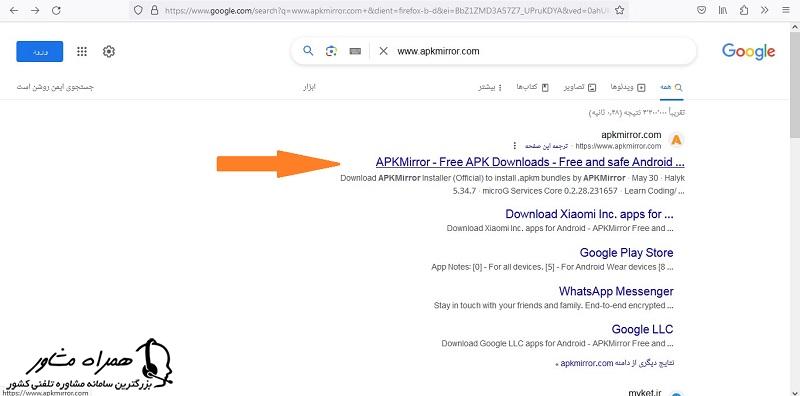This screenshot has width=800, height=396.
Task: Go back with the browser back arrow
Action: 13,10
